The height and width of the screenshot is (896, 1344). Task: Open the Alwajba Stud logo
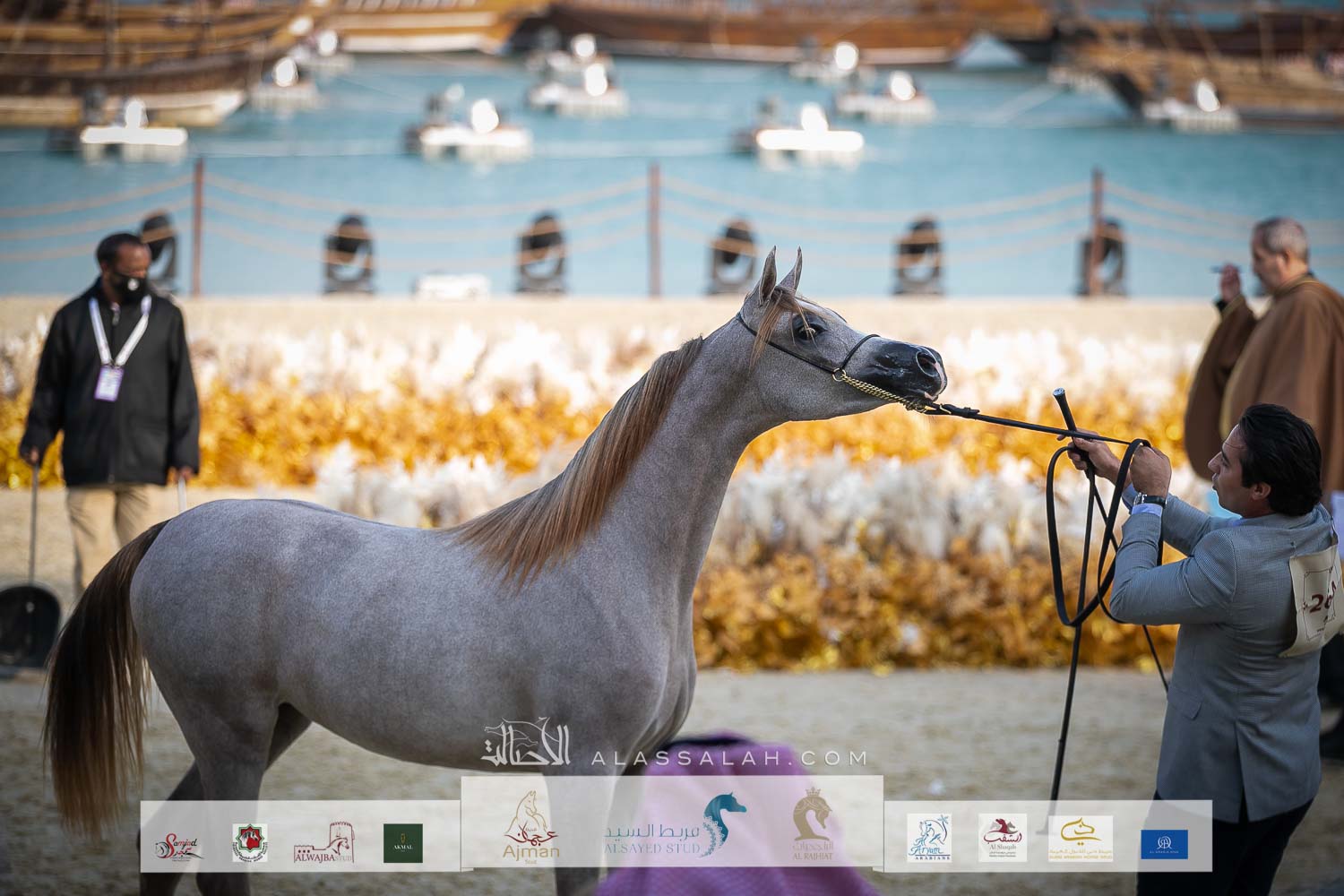click(328, 843)
